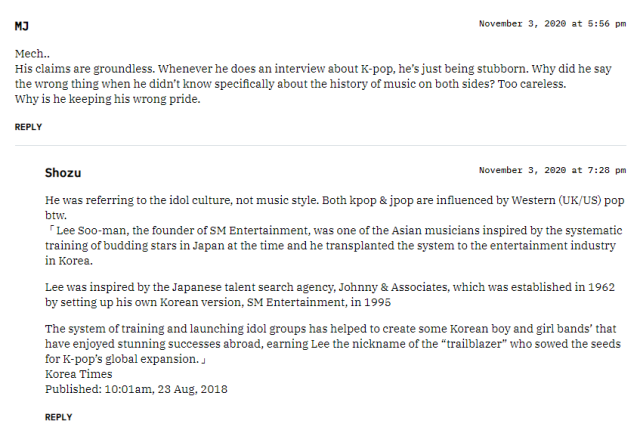Reply to Shozu's comment

(58, 417)
